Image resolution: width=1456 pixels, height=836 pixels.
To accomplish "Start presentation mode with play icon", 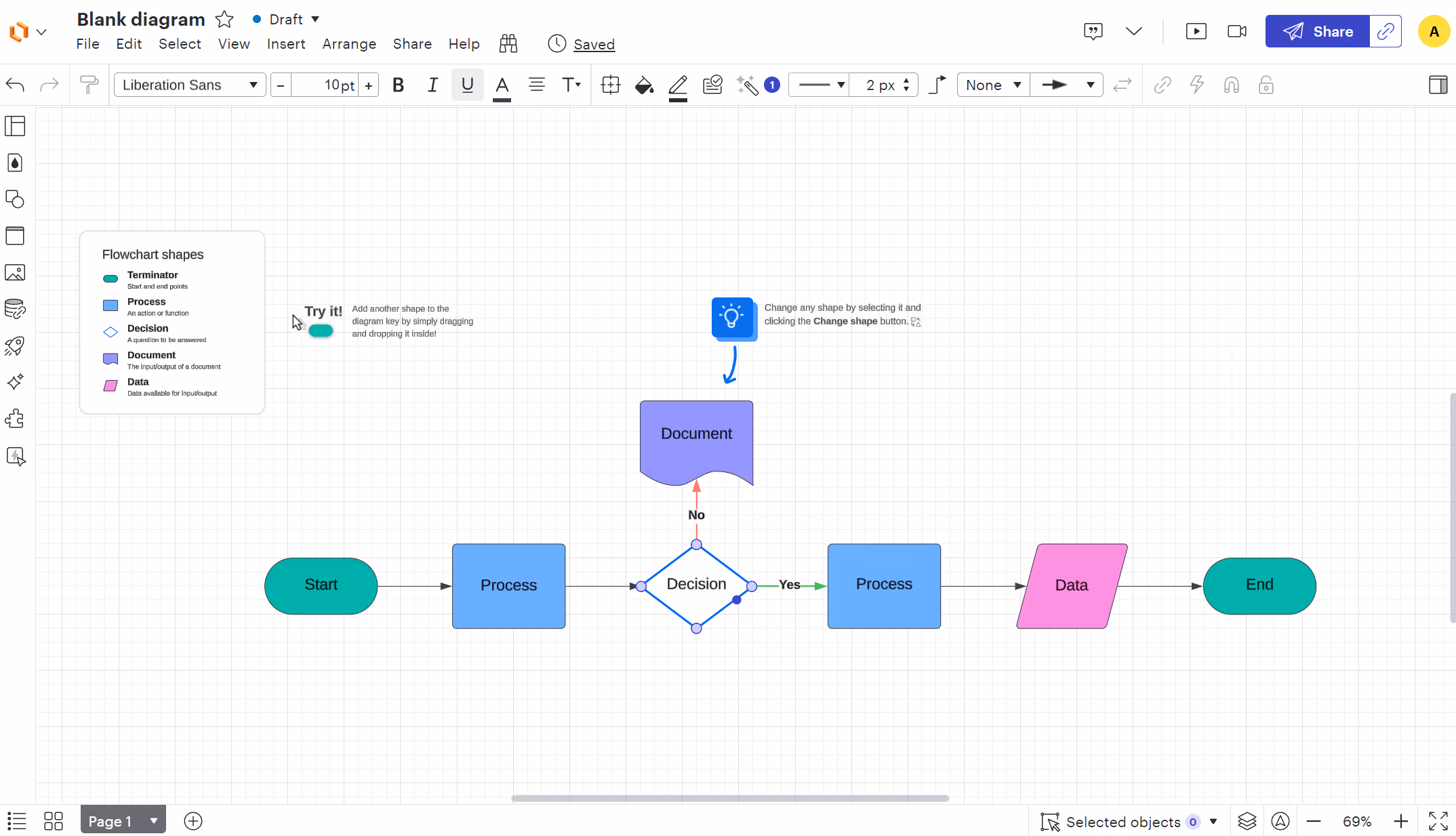I will point(1196,31).
